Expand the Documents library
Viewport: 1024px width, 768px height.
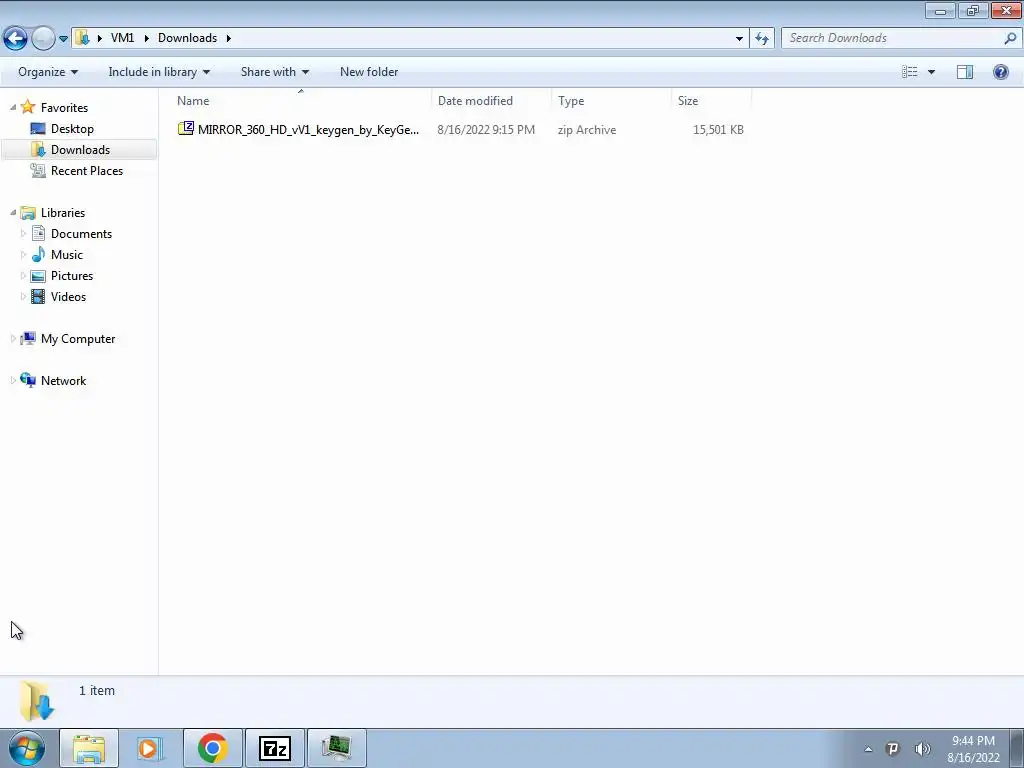pyautogui.click(x=24, y=233)
